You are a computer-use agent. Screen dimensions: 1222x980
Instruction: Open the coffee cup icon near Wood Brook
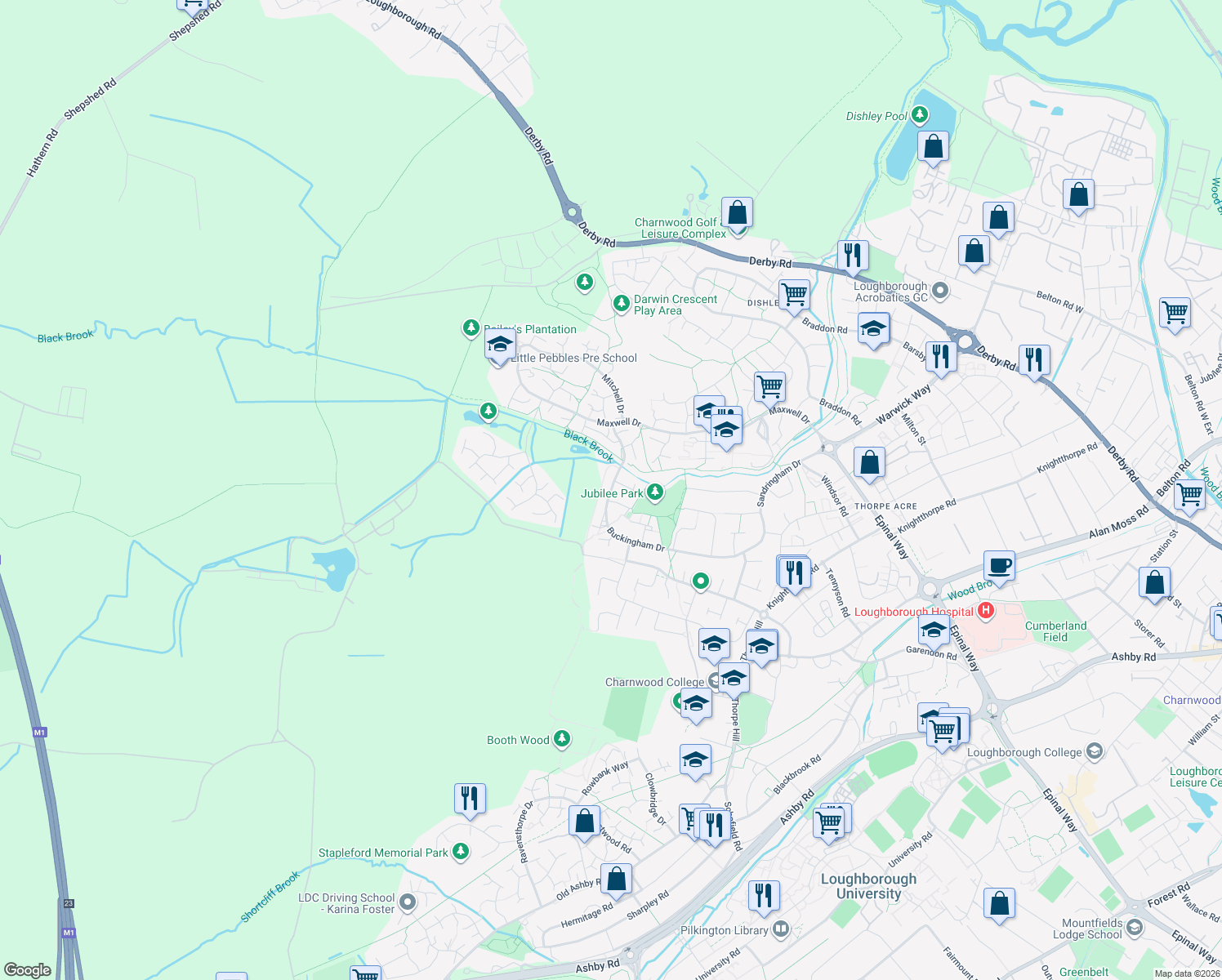tap(999, 565)
